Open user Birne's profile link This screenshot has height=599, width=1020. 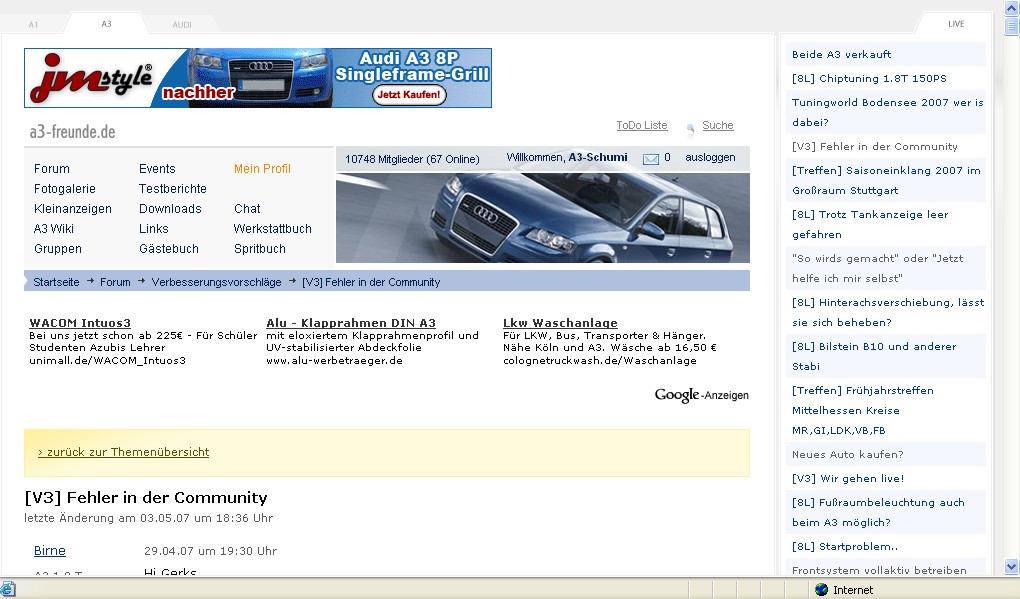pos(49,550)
